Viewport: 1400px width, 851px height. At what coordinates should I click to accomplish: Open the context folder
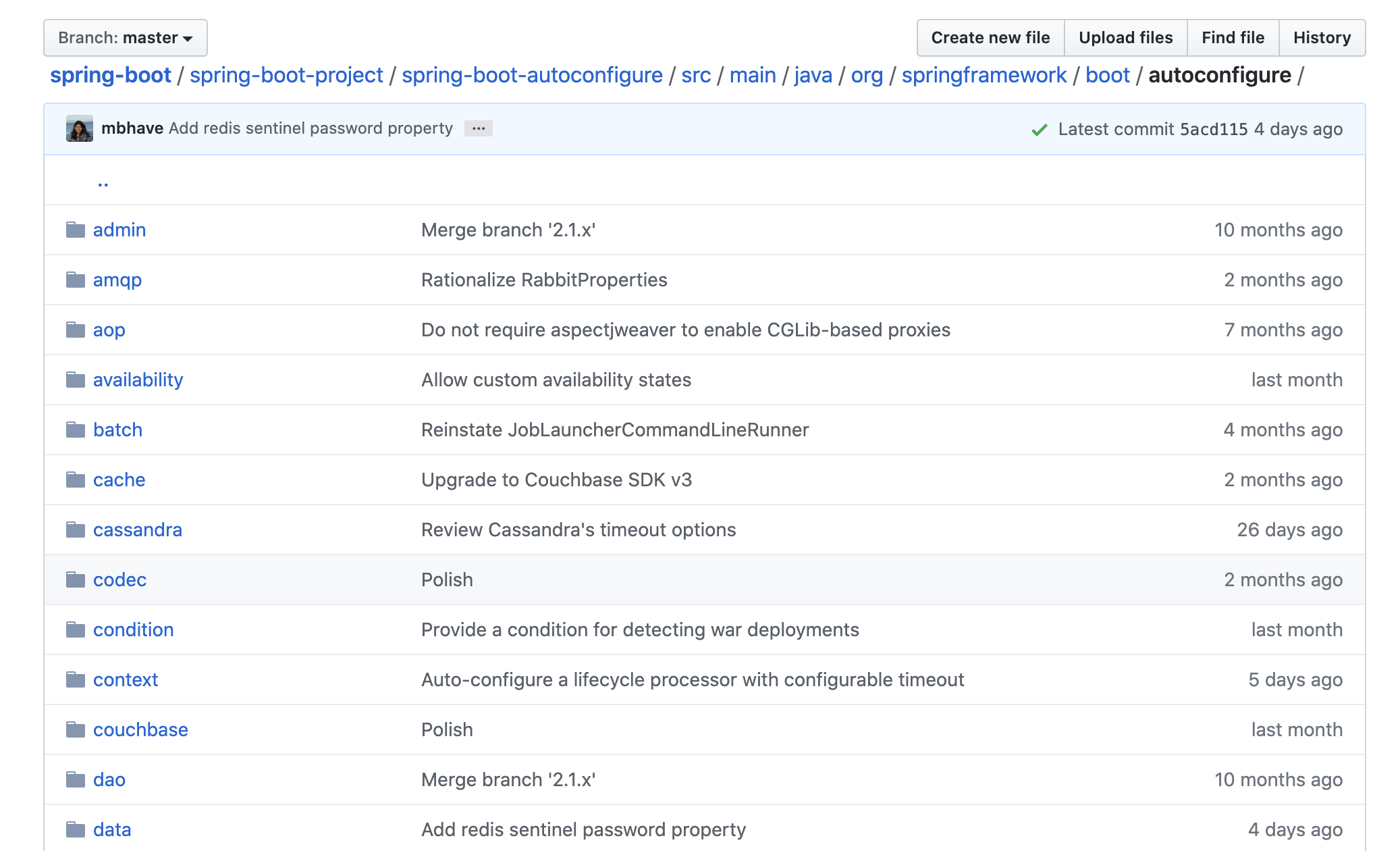tap(125, 679)
